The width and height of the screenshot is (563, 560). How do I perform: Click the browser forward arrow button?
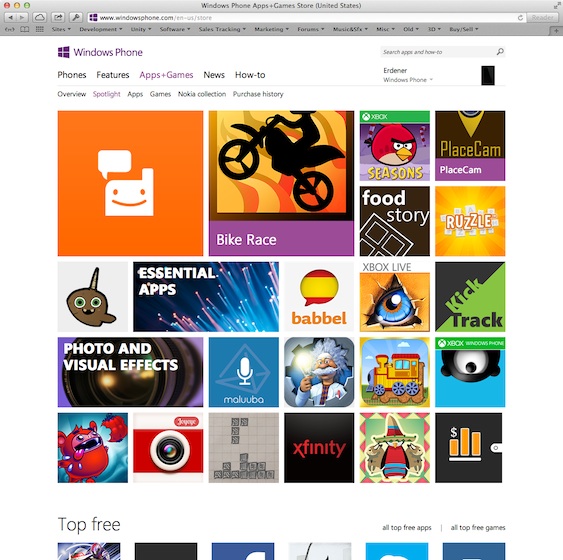tap(22, 17)
